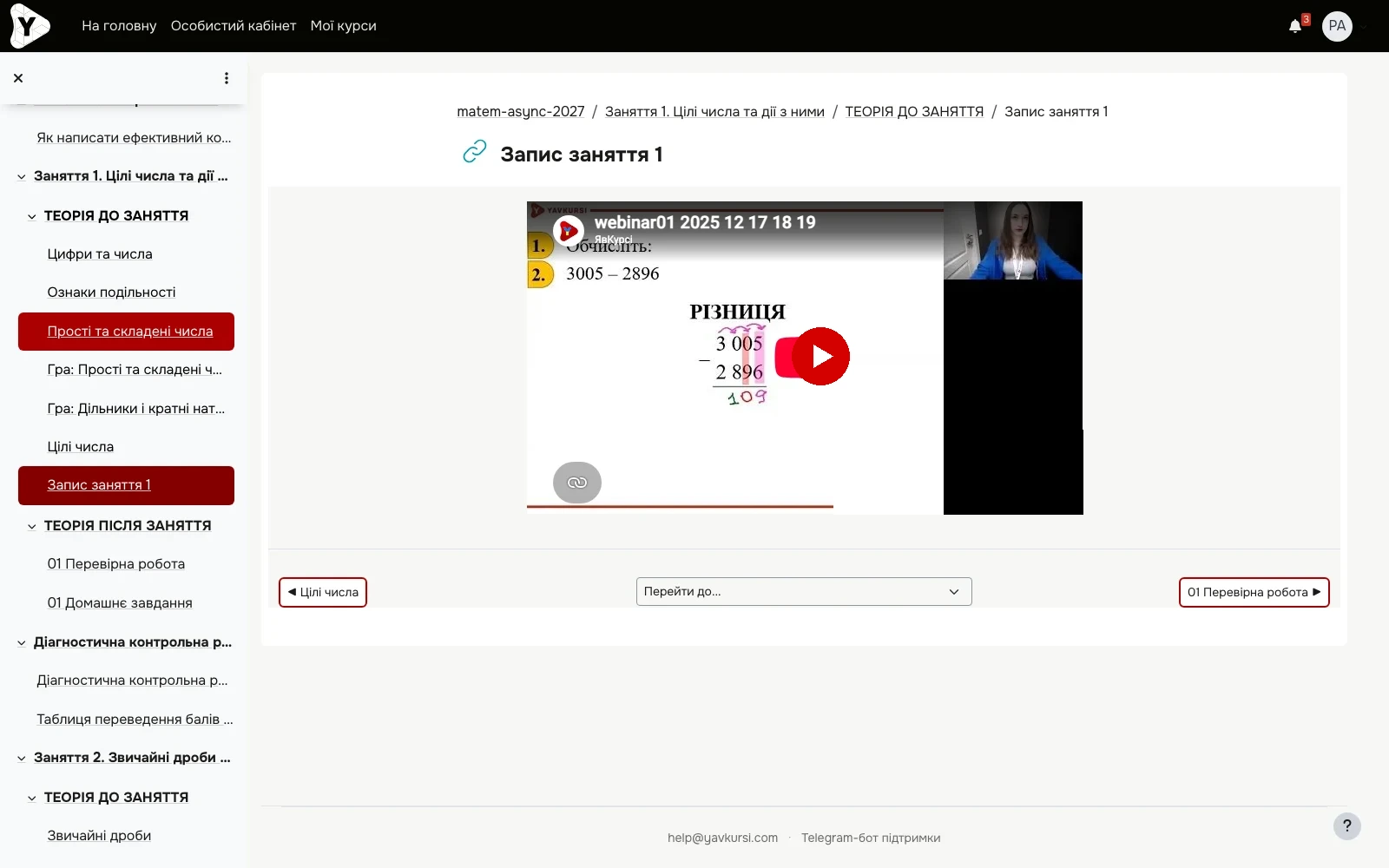The image size is (1389, 868).
Task: Open notifications bell with 3 alerts
Action: tap(1296, 25)
